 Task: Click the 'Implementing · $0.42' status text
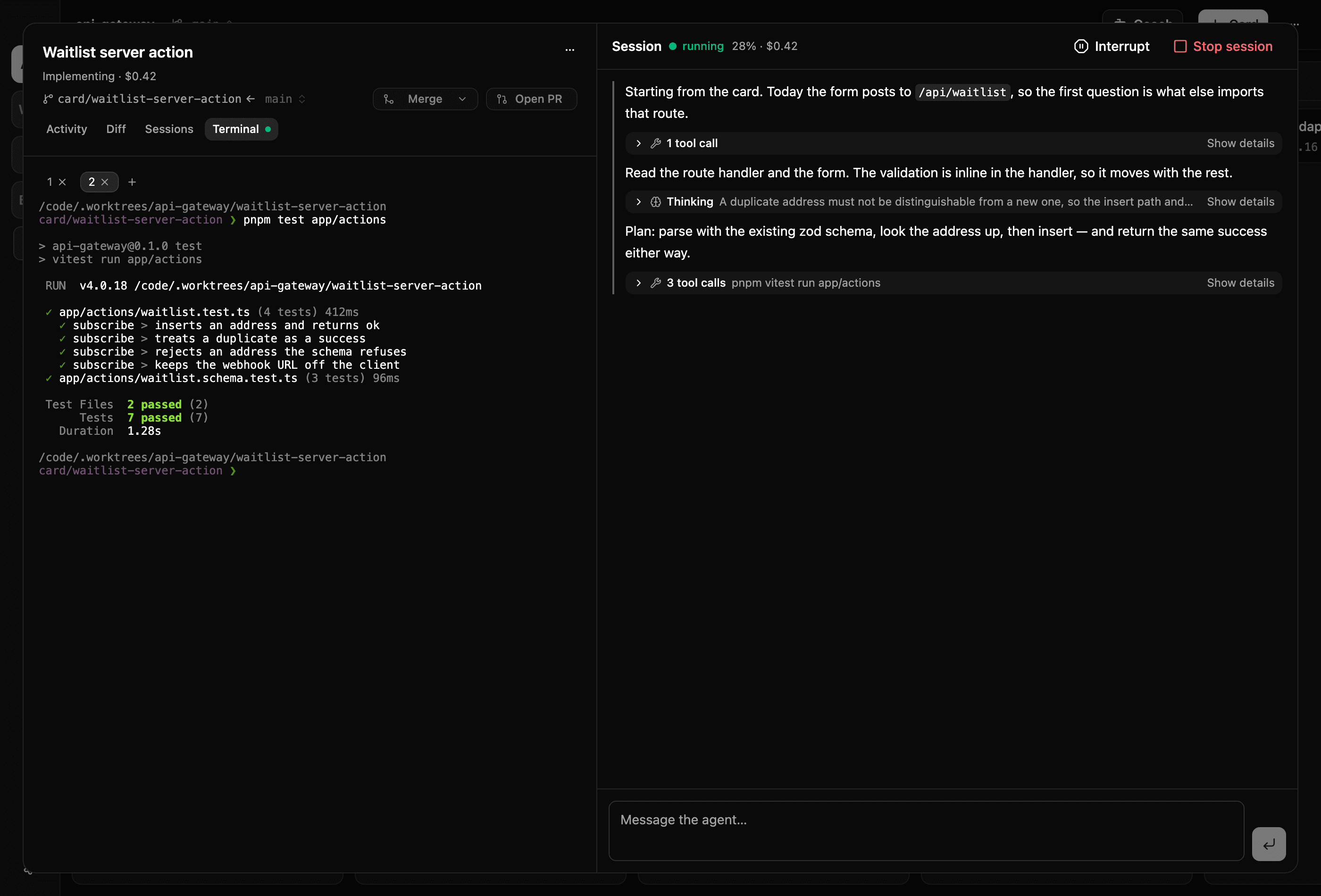point(99,76)
